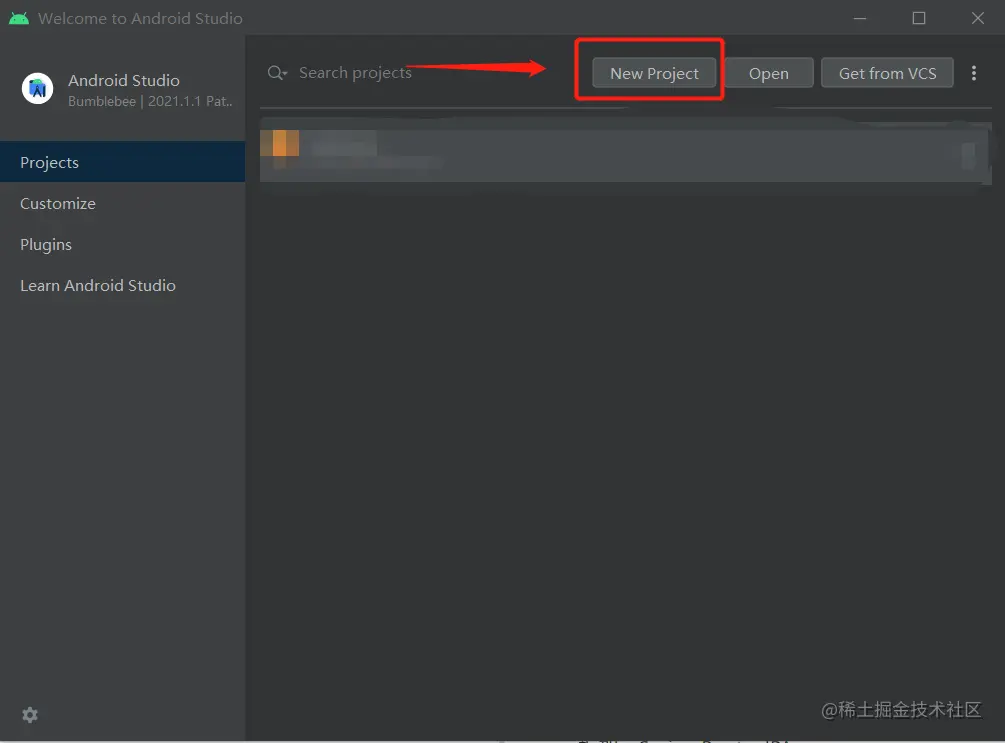This screenshot has height=743, width=1005.
Task: Open settings gear icon at bottom left
Action: (30, 715)
